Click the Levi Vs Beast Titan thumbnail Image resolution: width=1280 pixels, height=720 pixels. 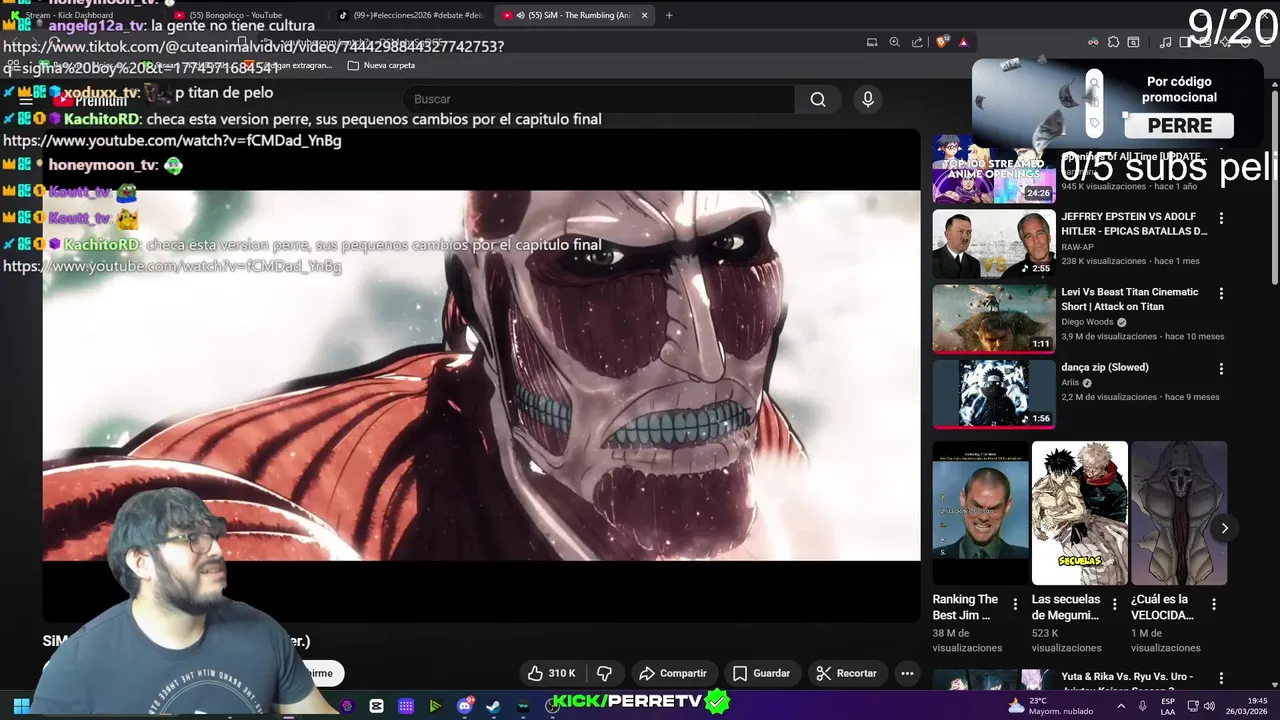[x=994, y=319]
